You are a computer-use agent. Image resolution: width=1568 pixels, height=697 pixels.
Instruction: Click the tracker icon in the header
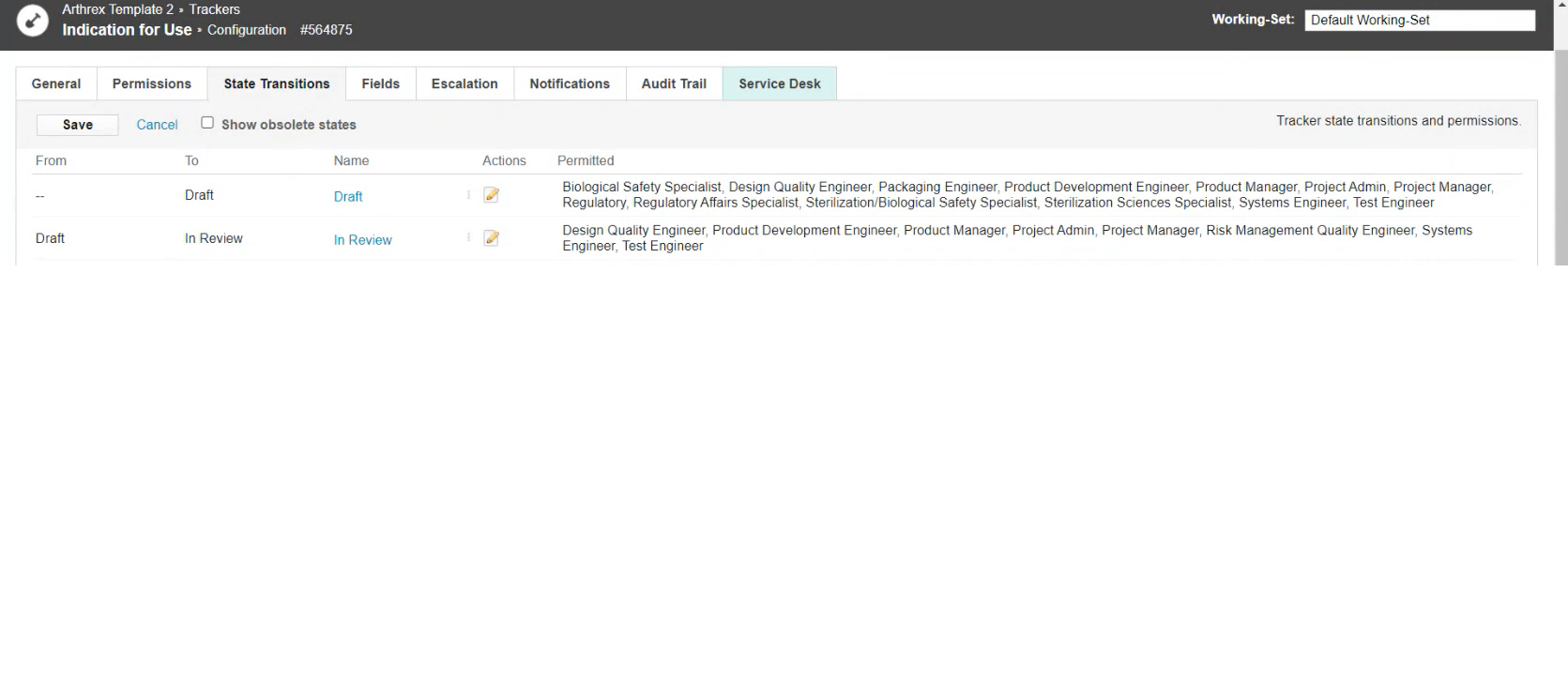pos(32,21)
